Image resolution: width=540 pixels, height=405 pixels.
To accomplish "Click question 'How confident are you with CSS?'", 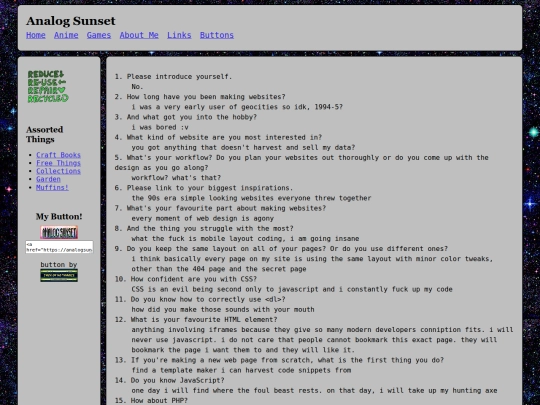I will 194,279.
